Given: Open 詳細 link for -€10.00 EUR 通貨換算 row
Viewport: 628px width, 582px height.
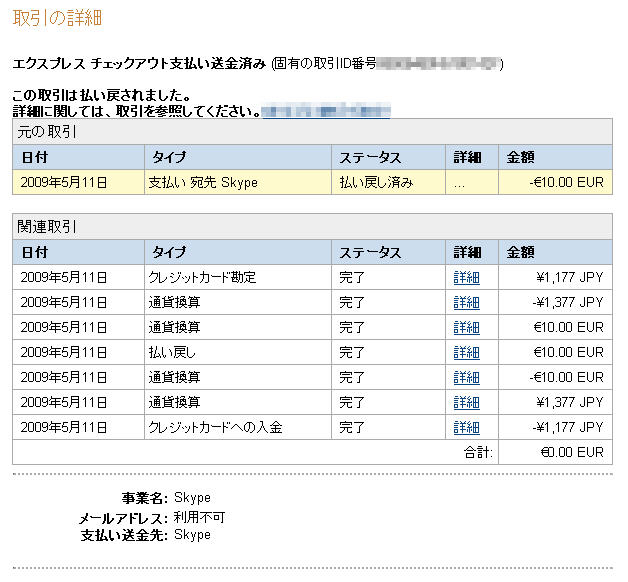Looking at the screenshot, I should click(466, 377).
